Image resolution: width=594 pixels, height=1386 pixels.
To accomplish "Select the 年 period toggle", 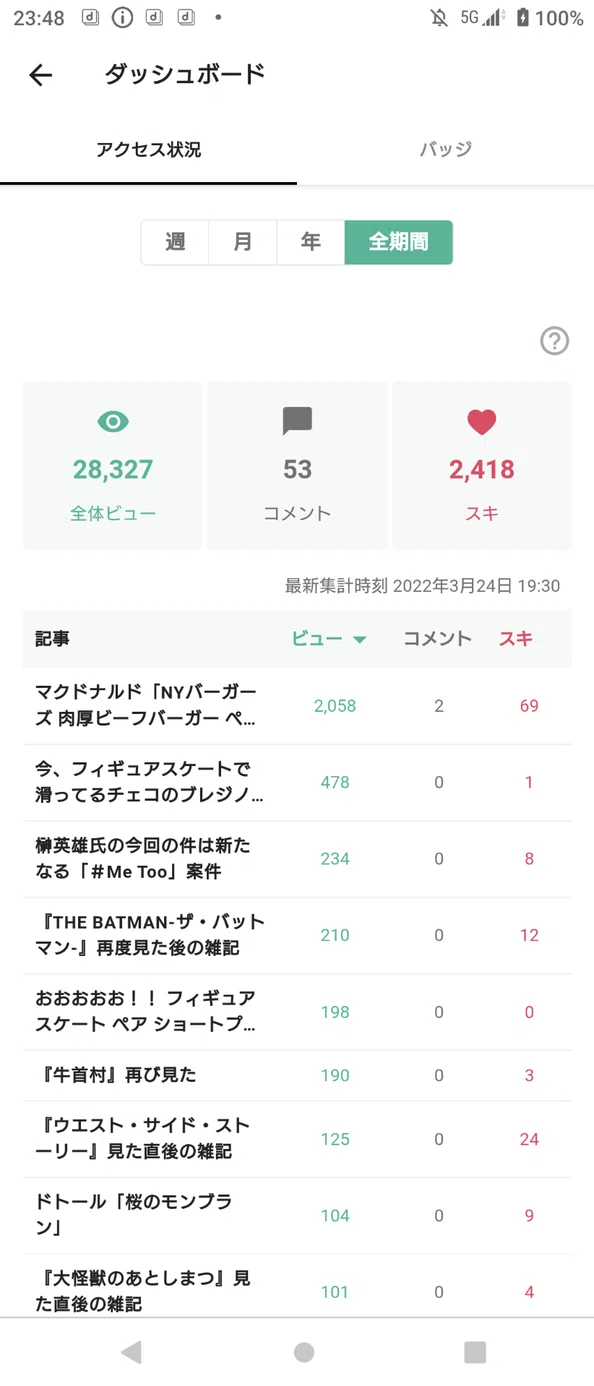I will pyautogui.click(x=311, y=242).
